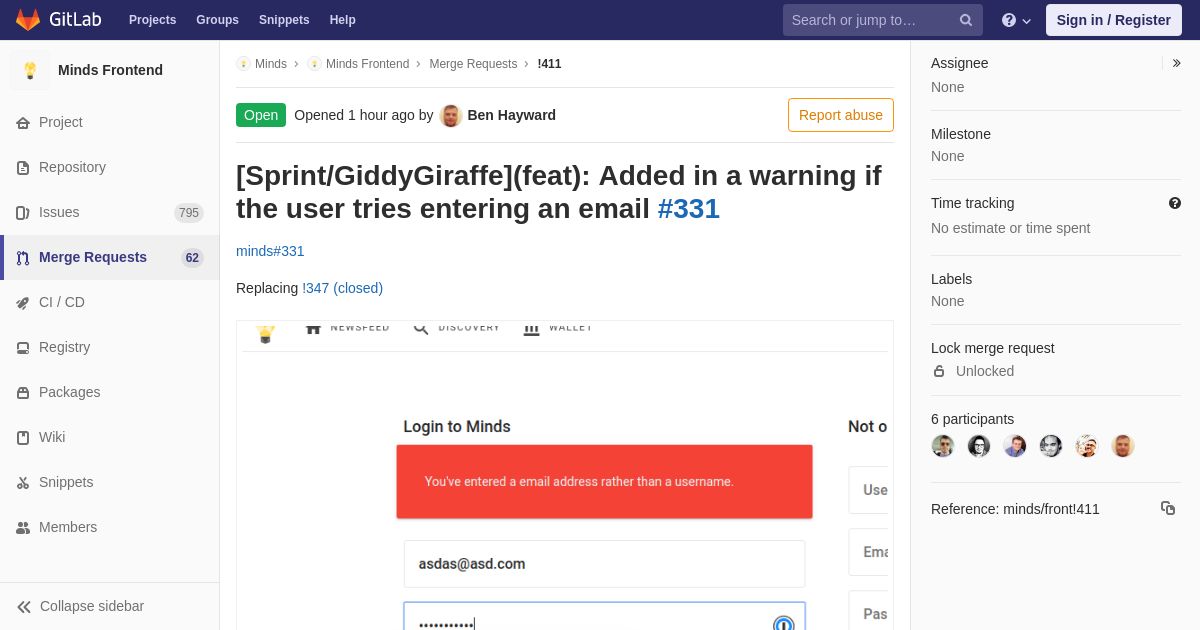The height and width of the screenshot is (630, 1200).
Task: Open the !347 (closed) merge request link
Action: tap(343, 288)
